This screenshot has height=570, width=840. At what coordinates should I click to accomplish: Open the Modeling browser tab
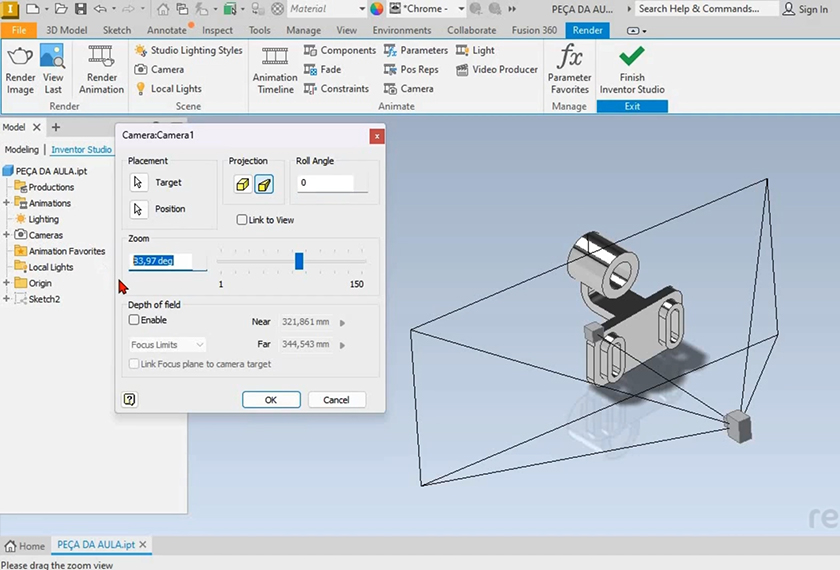tap(22, 150)
